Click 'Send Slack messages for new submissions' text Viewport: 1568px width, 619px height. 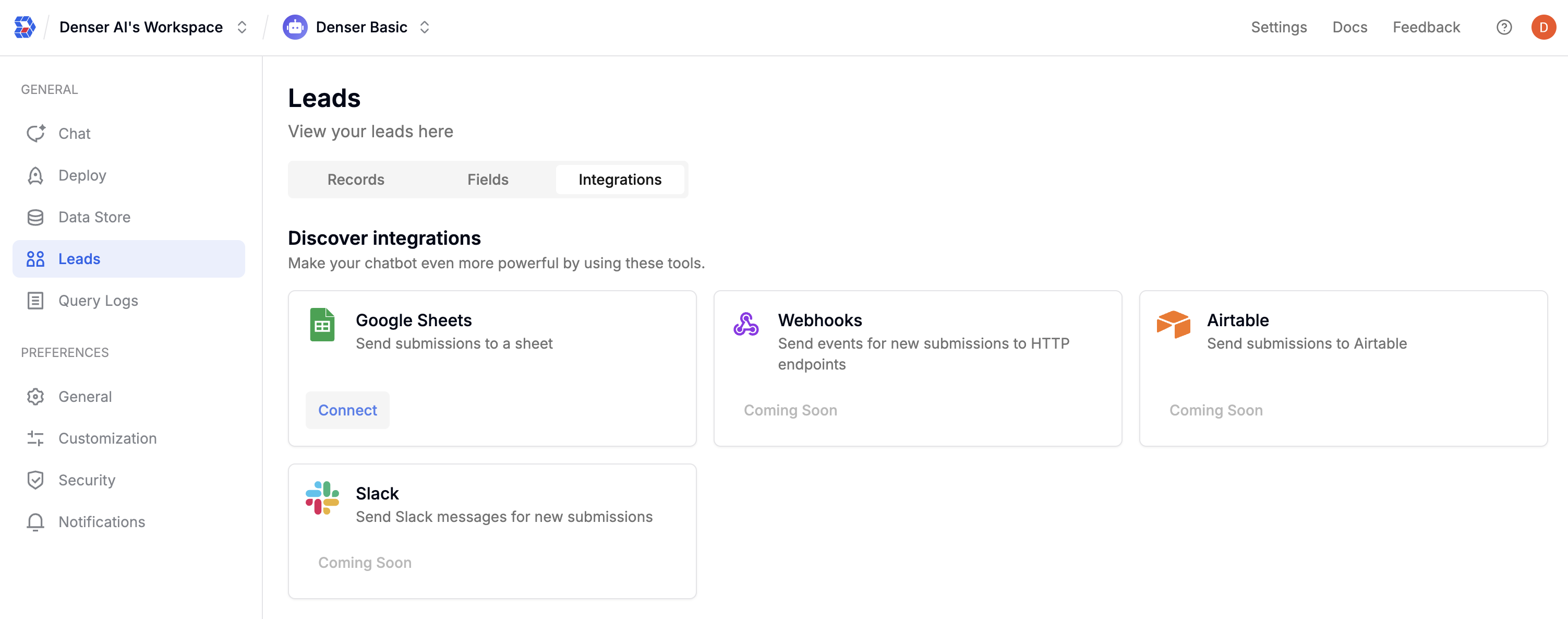click(x=504, y=517)
